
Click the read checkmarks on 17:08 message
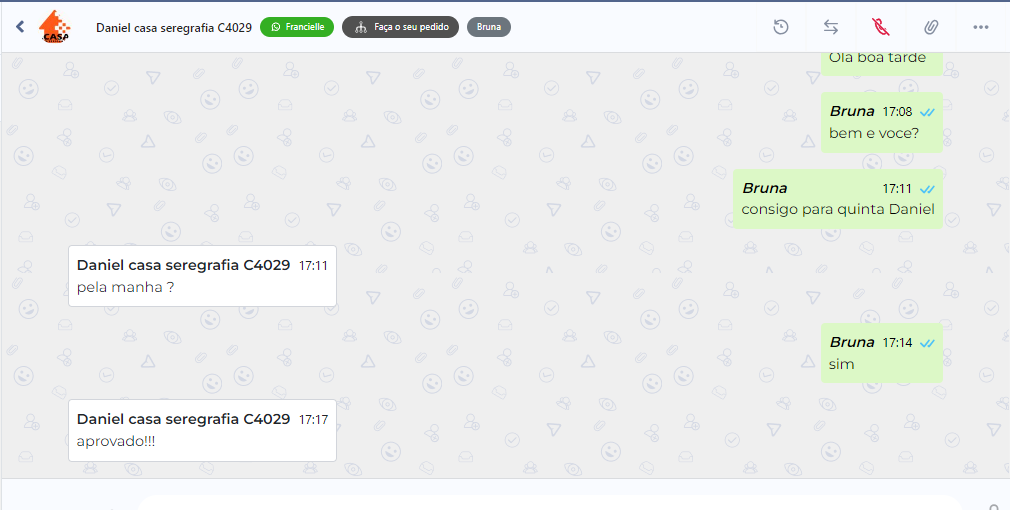click(x=927, y=113)
